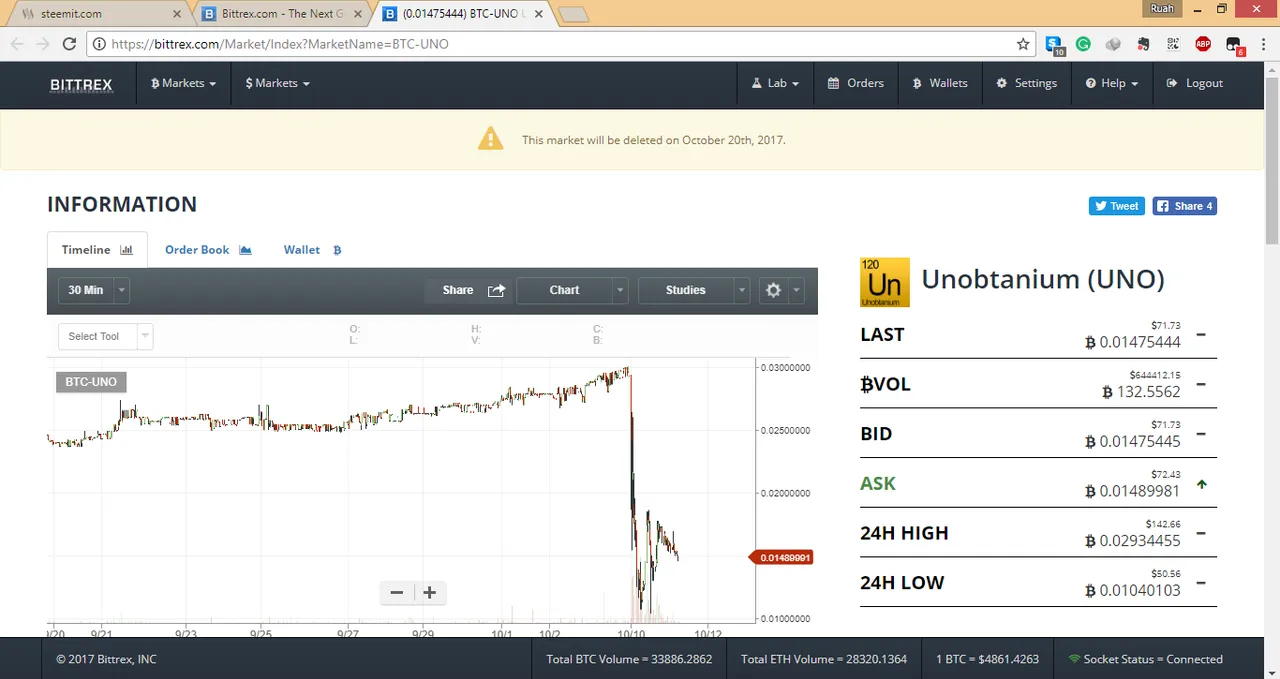Click the chart Share button
This screenshot has height=679, width=1280.
[x=473, y=291]
